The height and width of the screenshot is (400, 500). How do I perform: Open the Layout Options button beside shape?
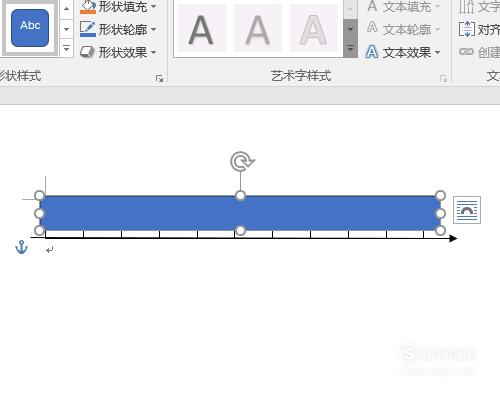click(467, 210)
